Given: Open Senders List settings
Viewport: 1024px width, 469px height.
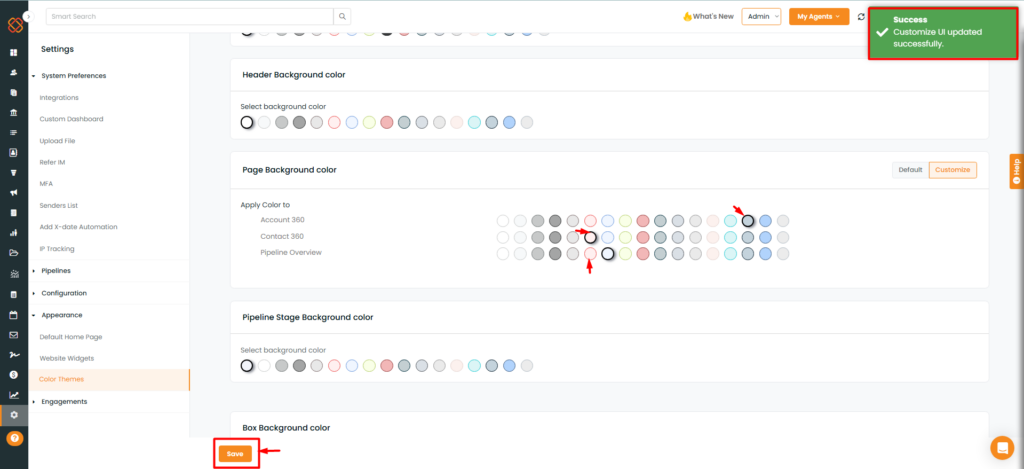Looking at the screenshot, I should (59, 205).
